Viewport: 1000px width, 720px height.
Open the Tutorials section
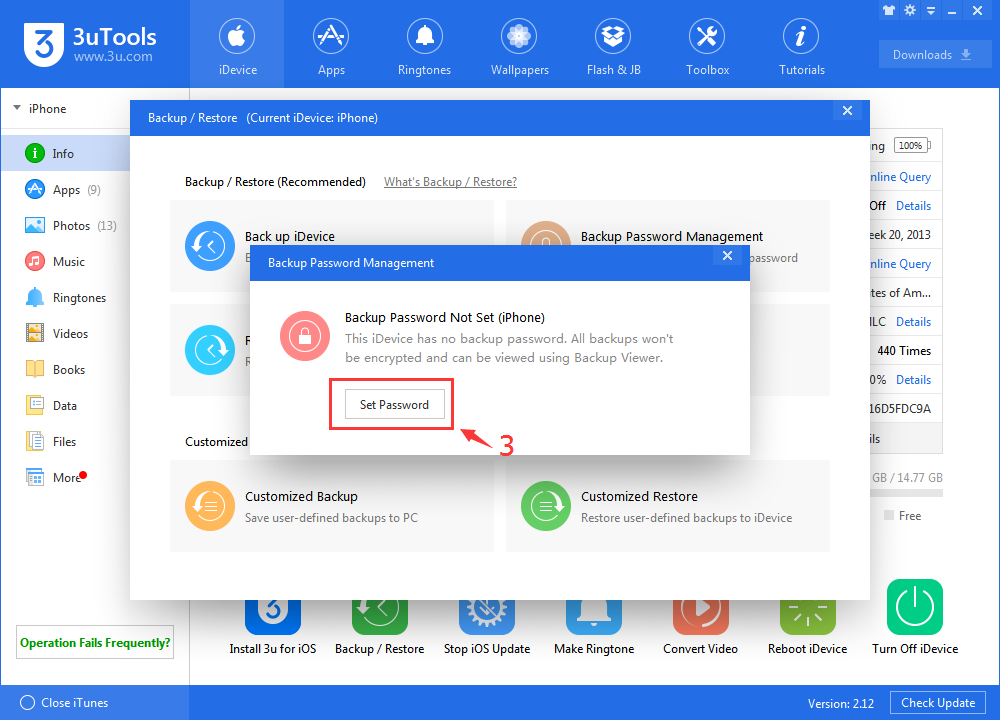click(802, 45)
